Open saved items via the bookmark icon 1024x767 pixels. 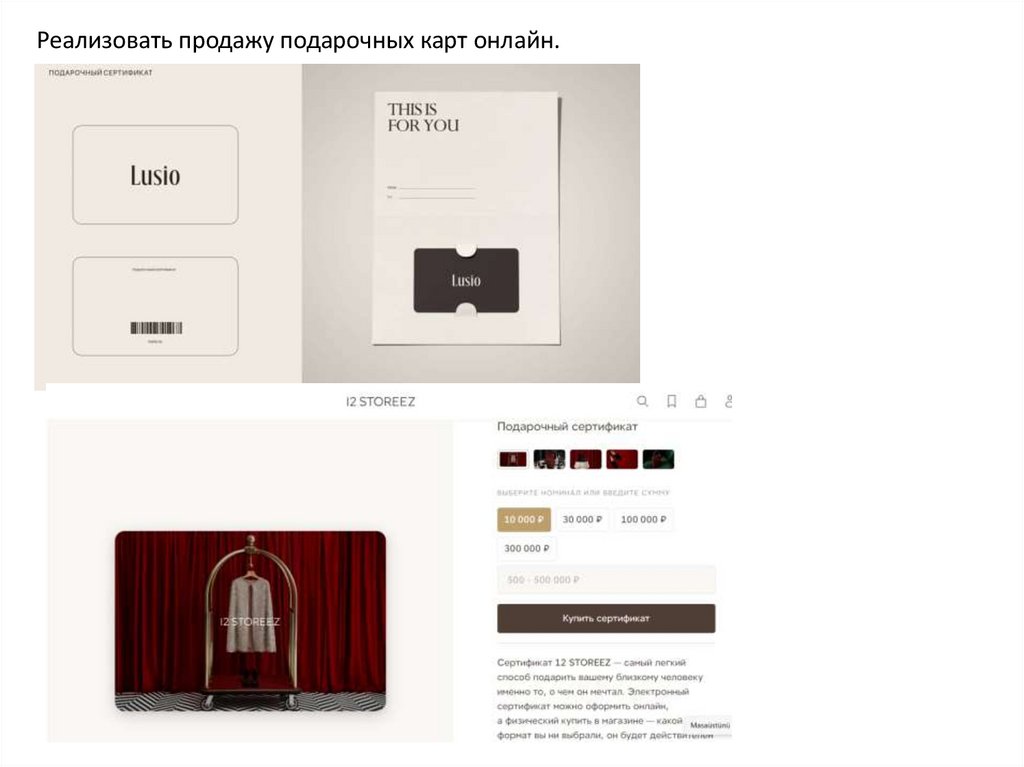point(671,401)
